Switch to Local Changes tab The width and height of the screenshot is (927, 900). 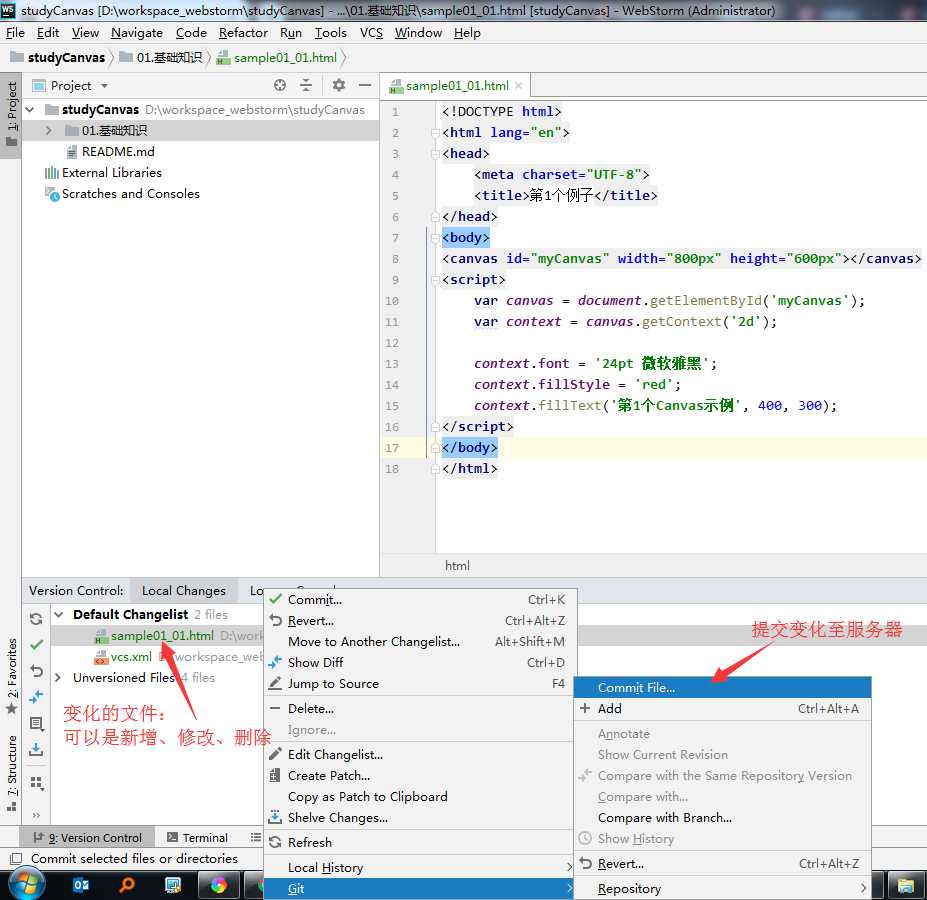coord(183,590)
